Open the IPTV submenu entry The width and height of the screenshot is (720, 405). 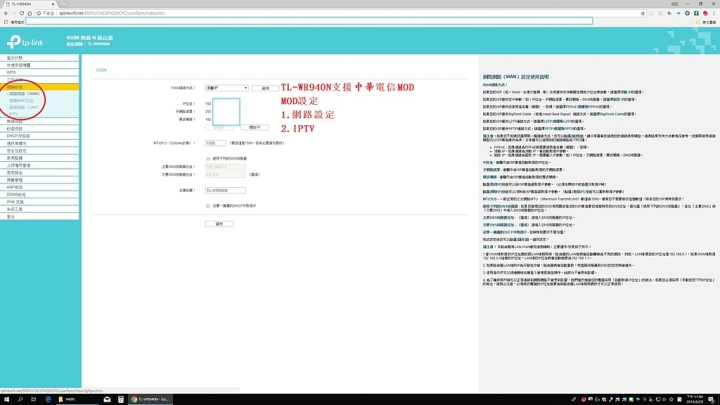[13, 114]
